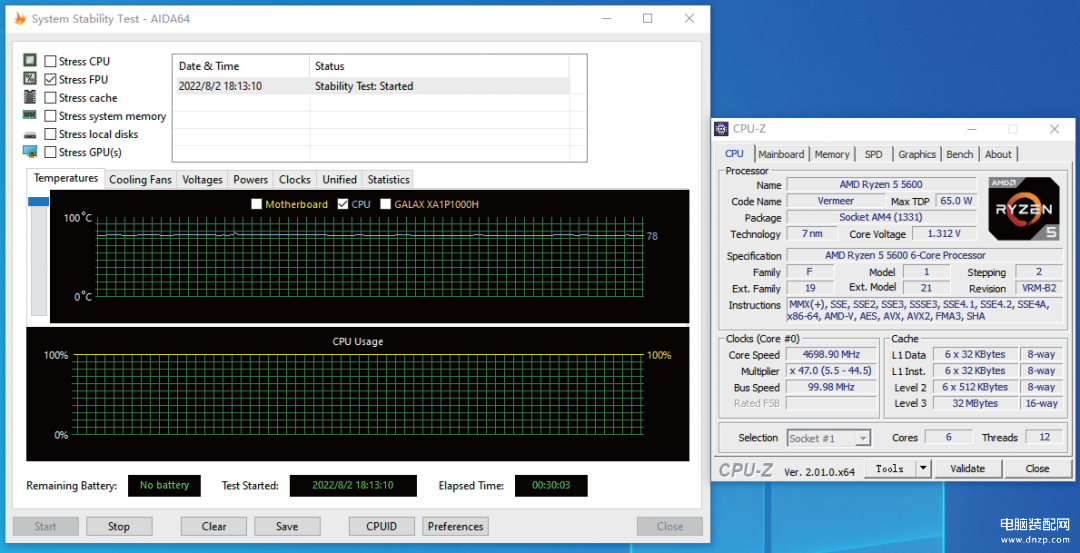
Task: Open AIDA64 Preferences
Action: [x=455, y=526]
